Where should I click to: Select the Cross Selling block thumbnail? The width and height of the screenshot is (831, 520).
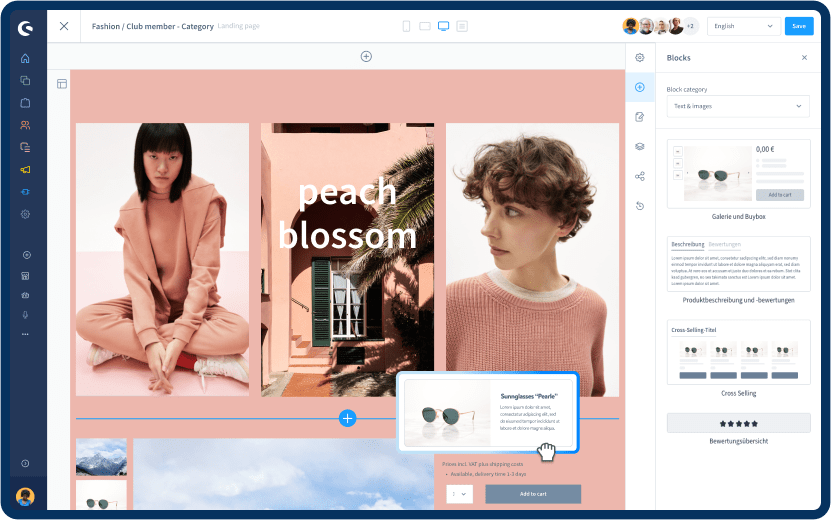pos(738,354)
